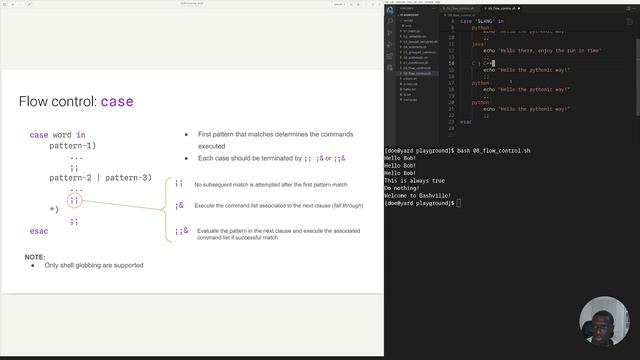Click the 'esac' keyword on line 23

[x=466, y=122]
